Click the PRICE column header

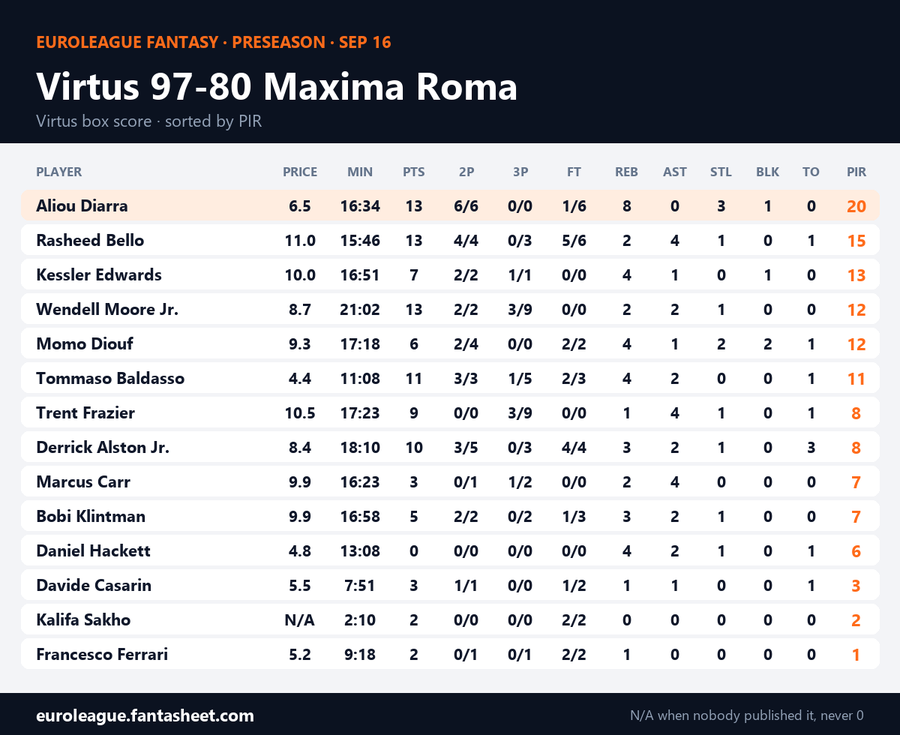300,172
